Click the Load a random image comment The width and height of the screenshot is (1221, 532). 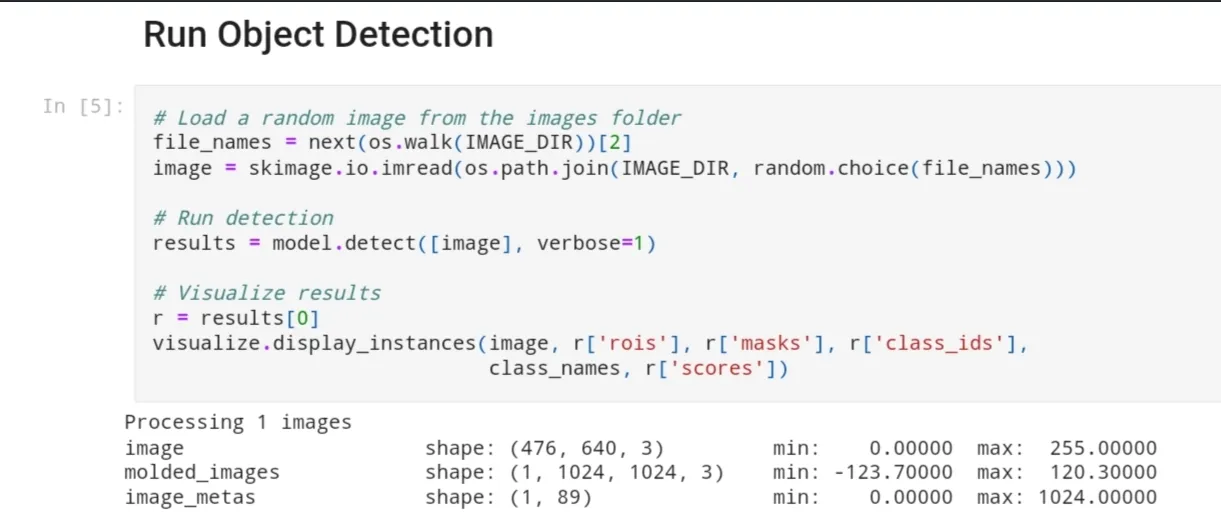[416, 118]
